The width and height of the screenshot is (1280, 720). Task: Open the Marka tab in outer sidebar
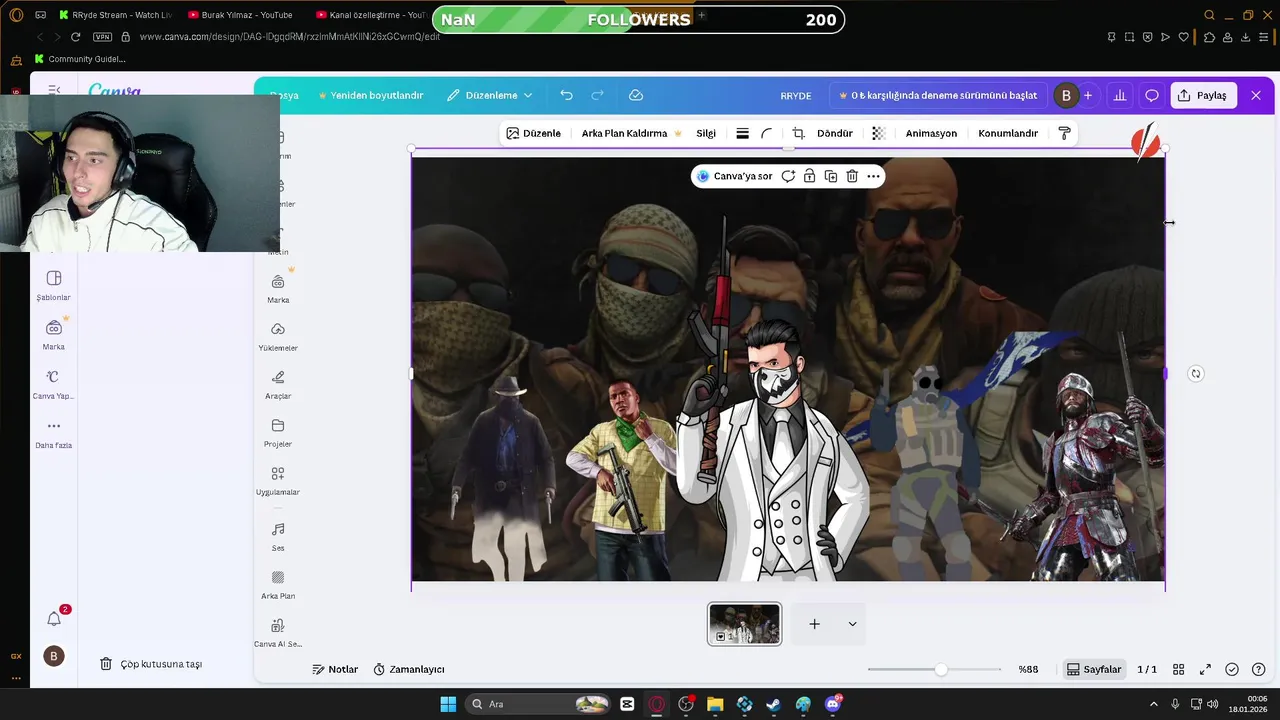(x=54, y=334)
